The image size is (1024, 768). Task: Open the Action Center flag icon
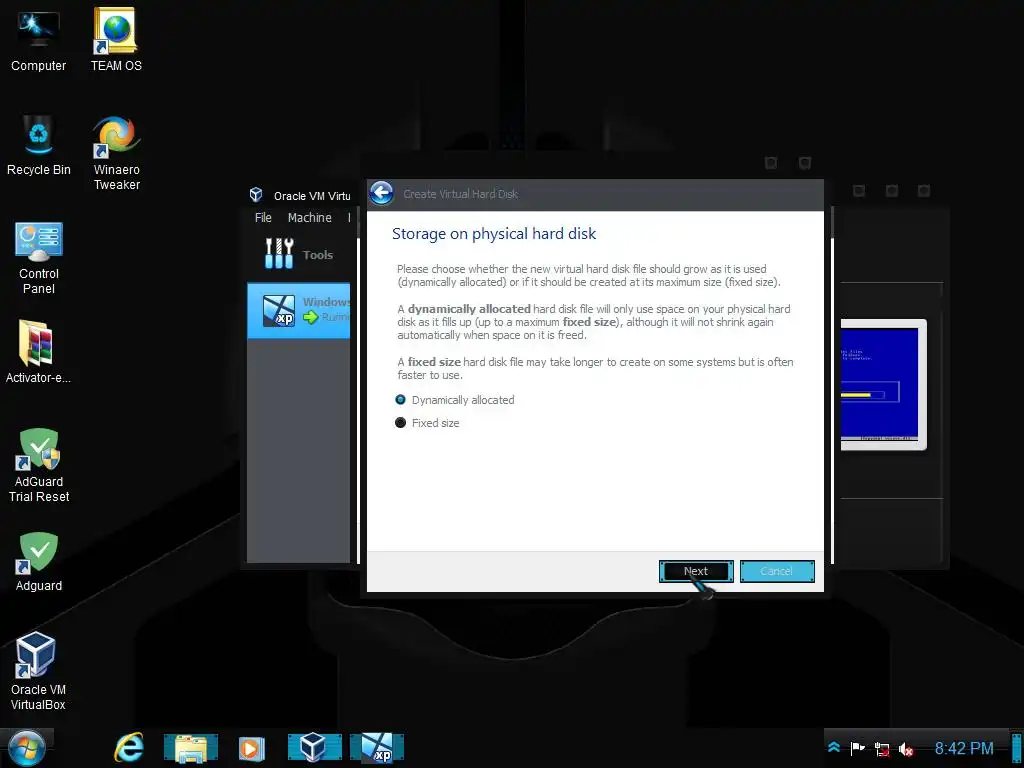tap(857, 748)
